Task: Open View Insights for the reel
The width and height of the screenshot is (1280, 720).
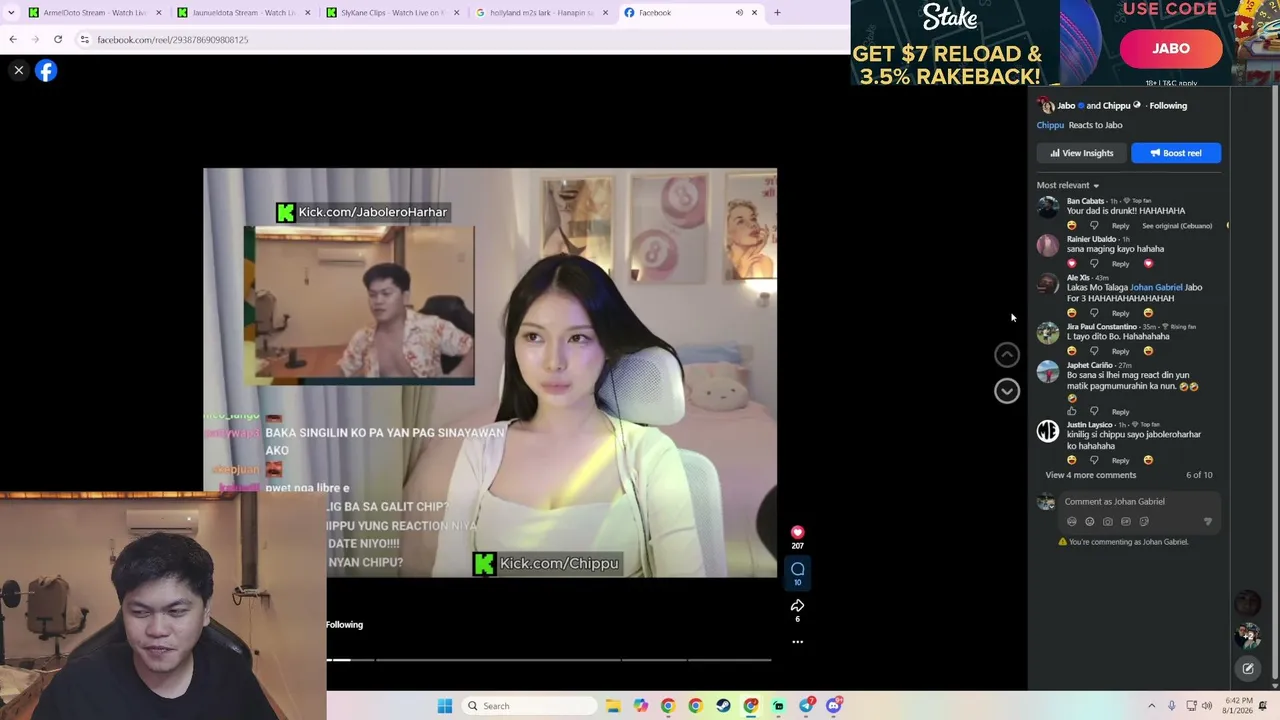Action: coord(1082,153)
